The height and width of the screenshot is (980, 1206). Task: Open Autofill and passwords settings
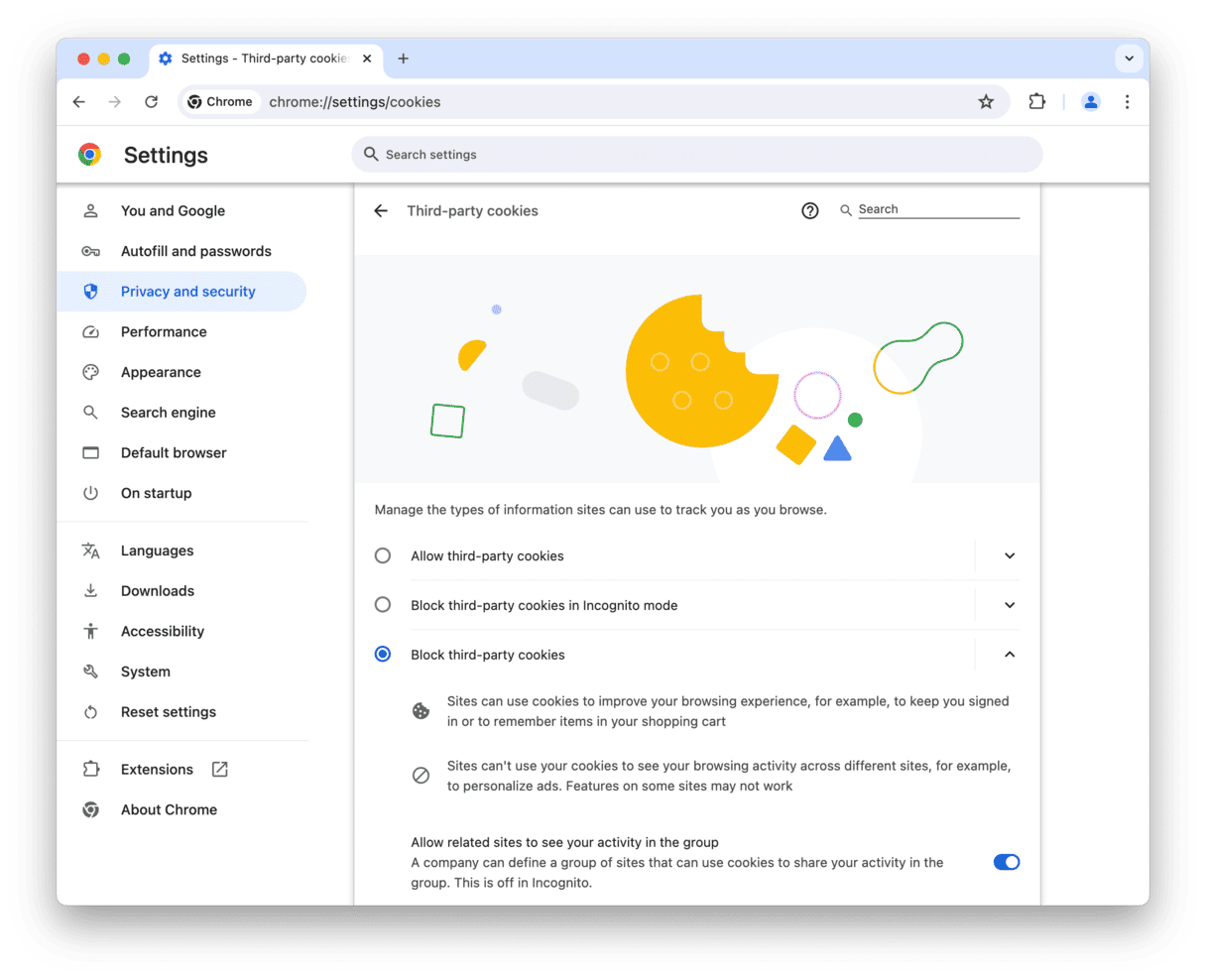pos(181,252)
